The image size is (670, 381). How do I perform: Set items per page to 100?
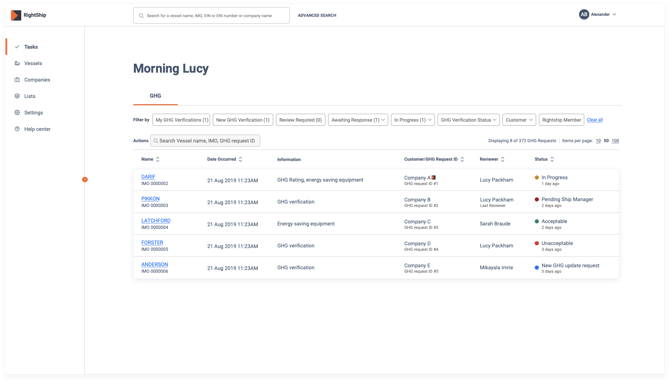click(x=615, y=141)
